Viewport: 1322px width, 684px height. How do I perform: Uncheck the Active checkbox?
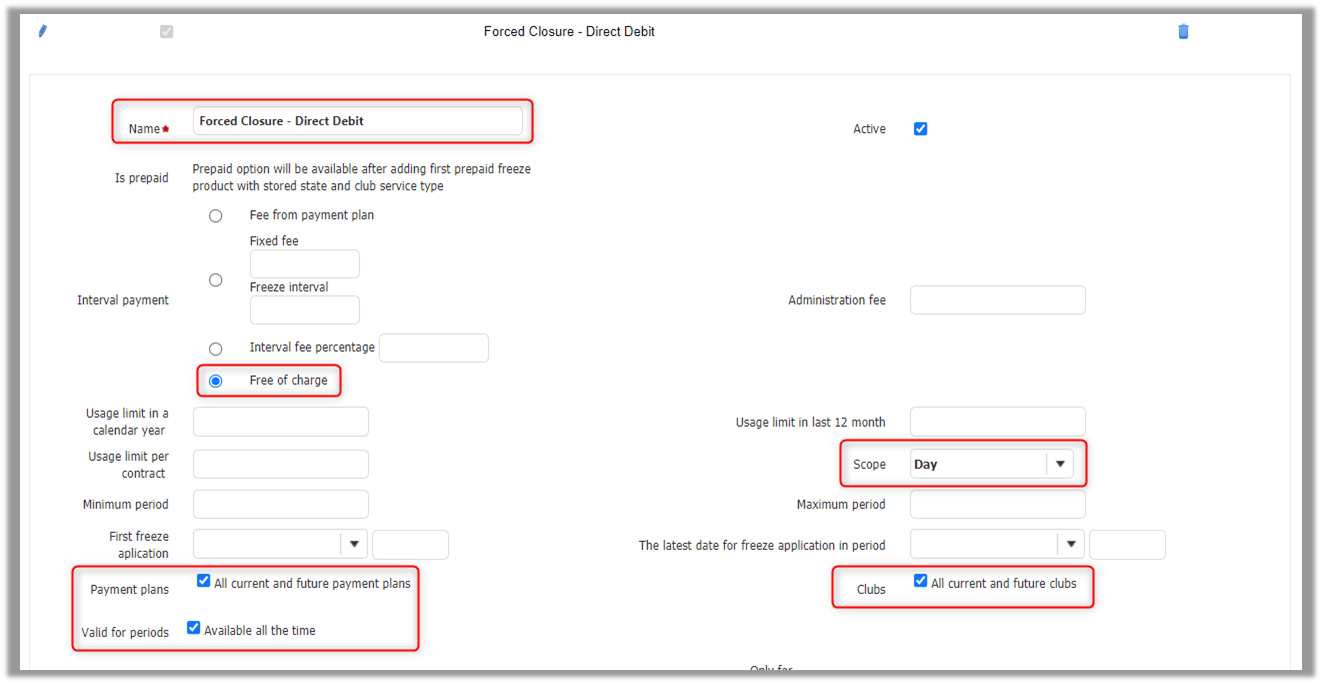920,129
